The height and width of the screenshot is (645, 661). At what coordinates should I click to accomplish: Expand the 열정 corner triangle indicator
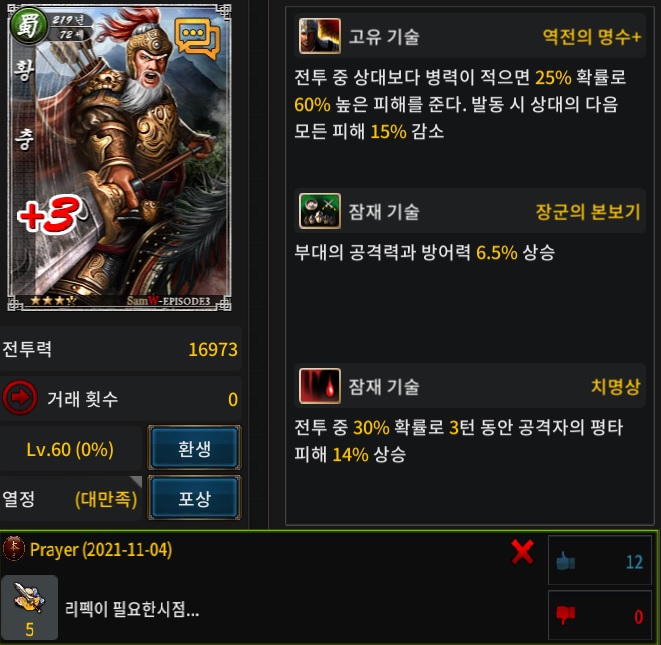136,481
